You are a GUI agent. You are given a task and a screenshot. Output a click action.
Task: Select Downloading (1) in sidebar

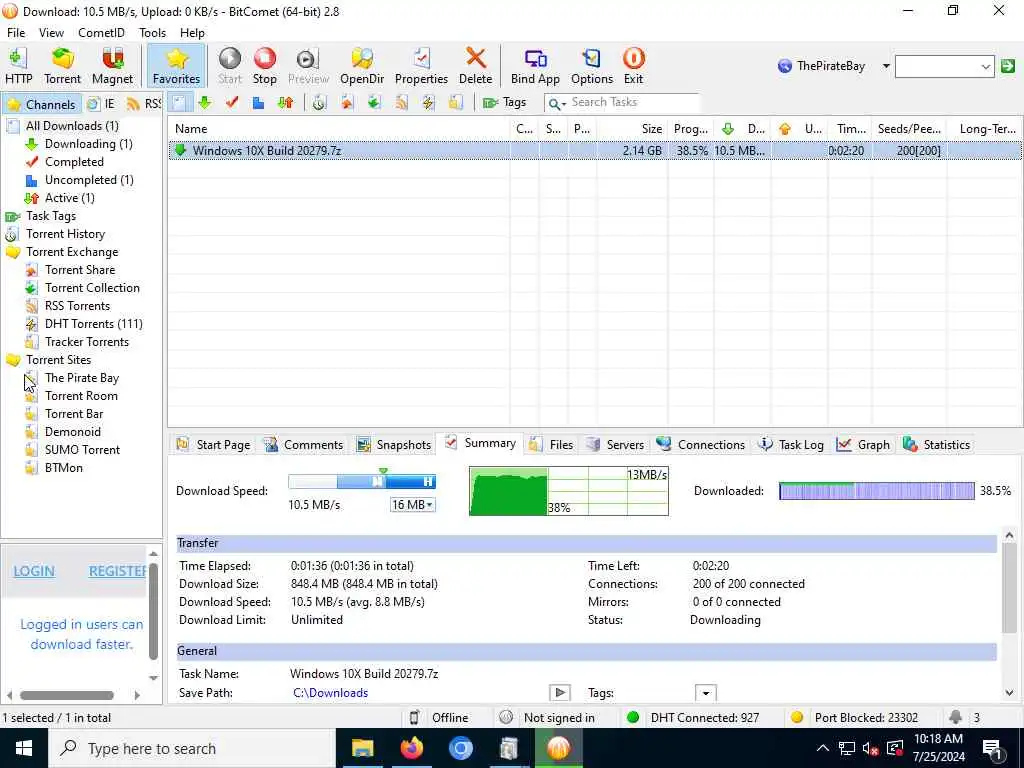[88, 144]
